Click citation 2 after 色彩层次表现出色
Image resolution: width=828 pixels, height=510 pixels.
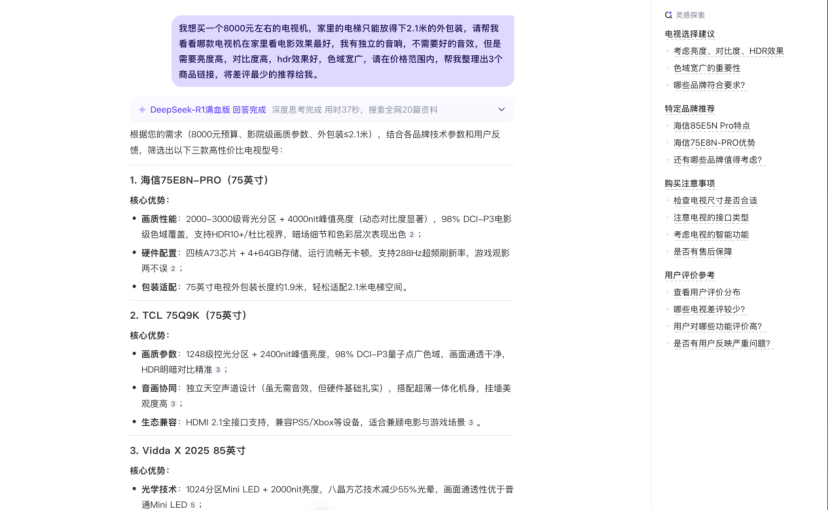click(x=411, y=234)
